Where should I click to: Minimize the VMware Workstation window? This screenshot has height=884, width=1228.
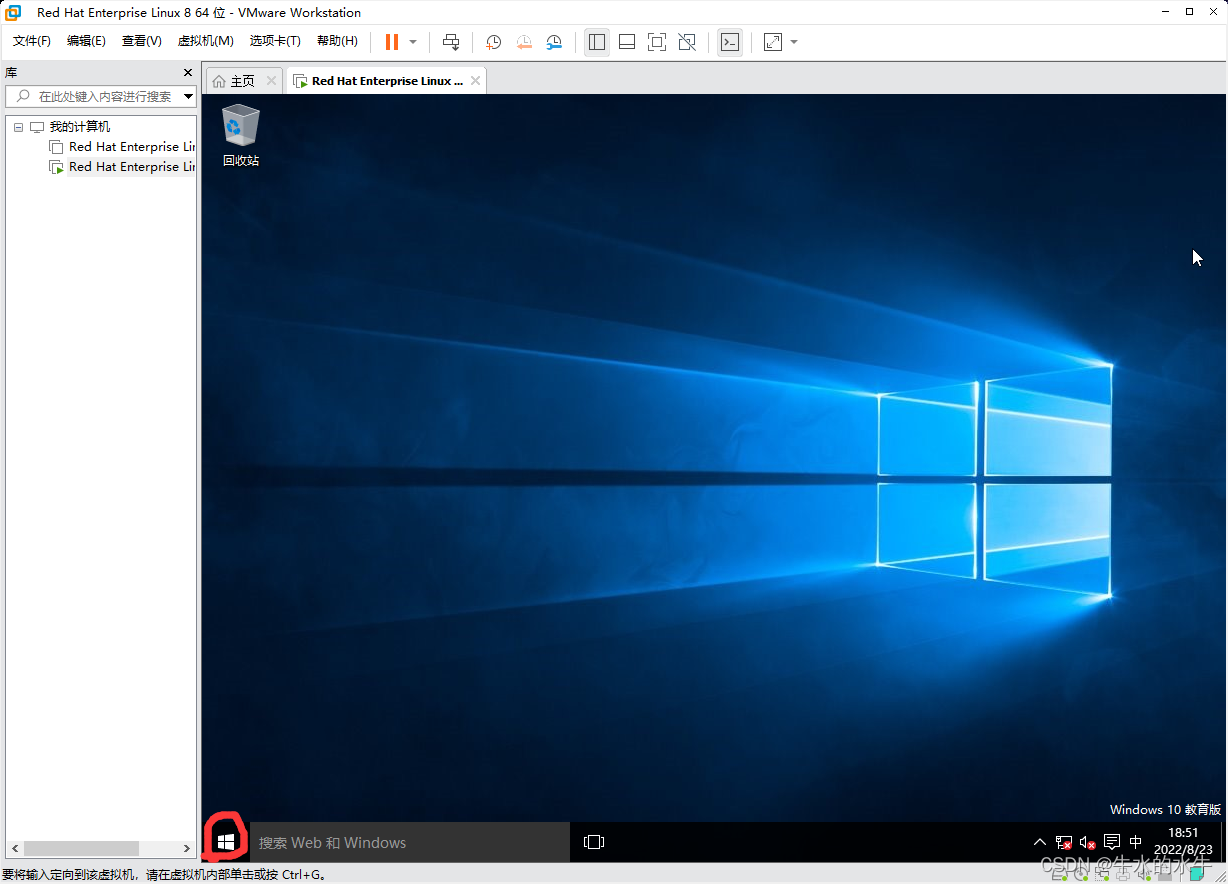pyautogui.click(x=1165, y=12)
